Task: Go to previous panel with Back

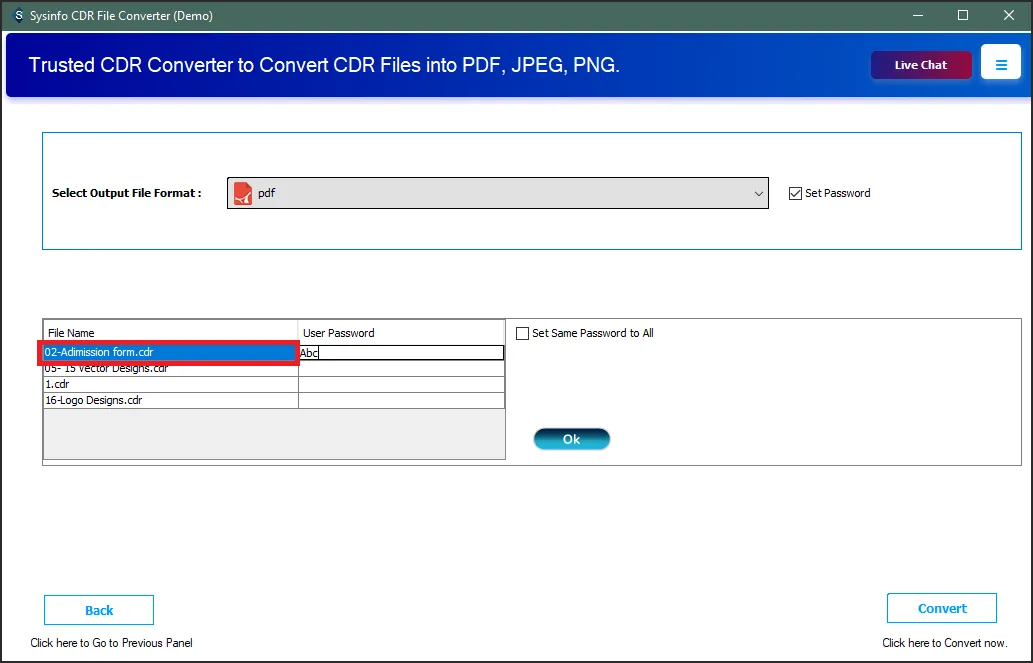Action: [99, 610]
